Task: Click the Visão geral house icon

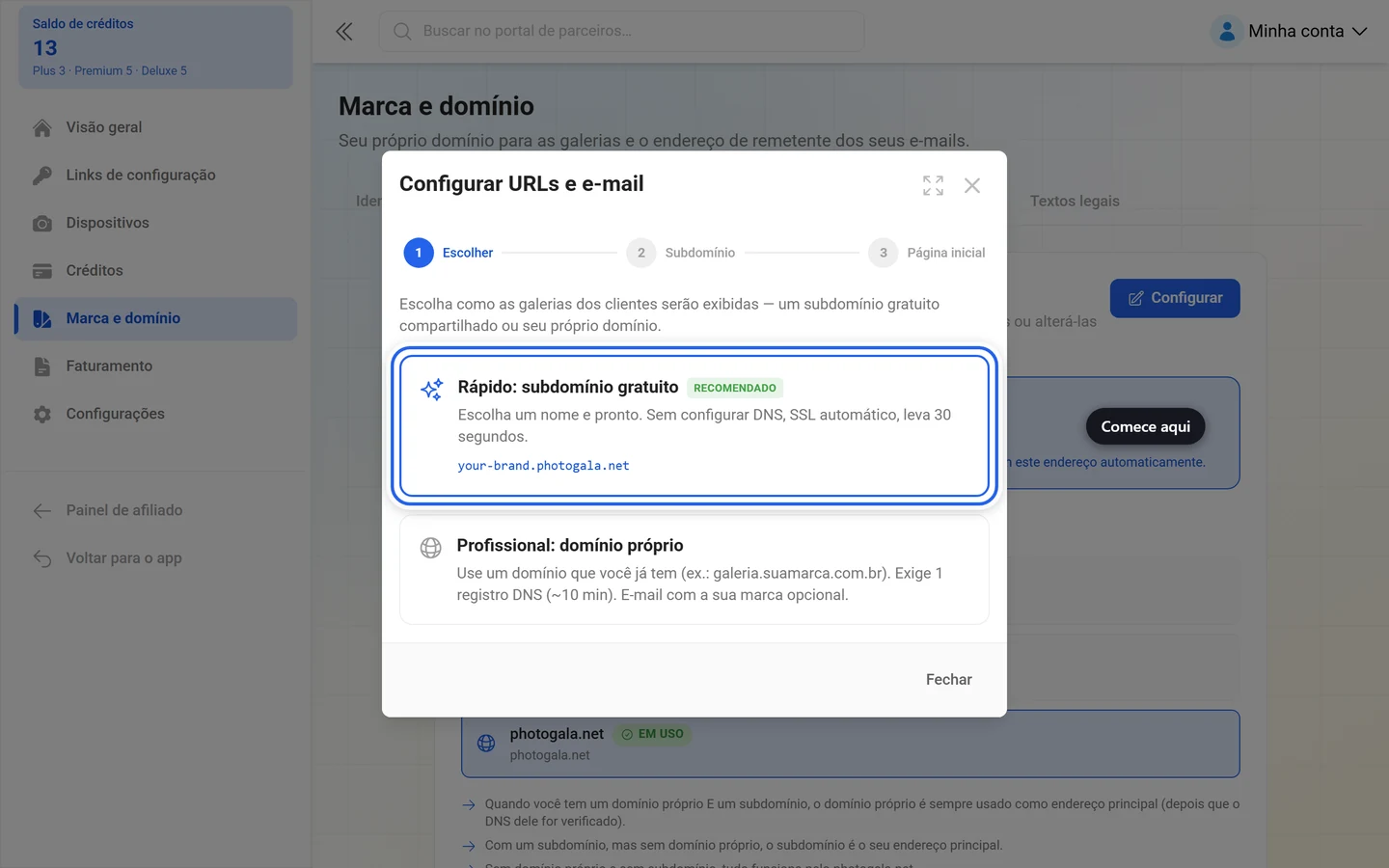Action: click(x=42, y=127)
